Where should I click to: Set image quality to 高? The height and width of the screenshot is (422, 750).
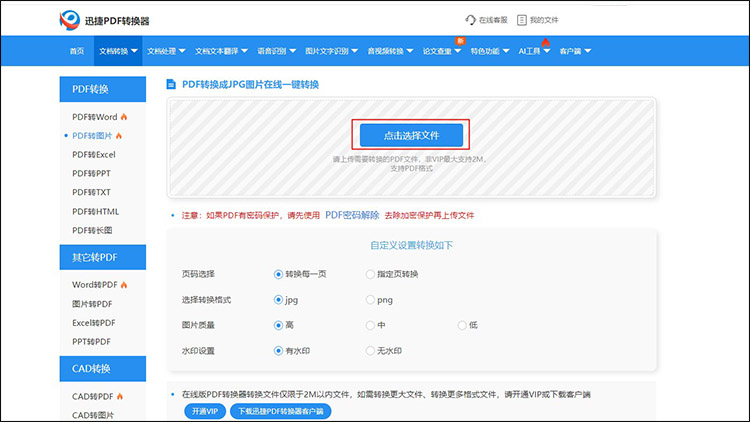coord(278,325)
